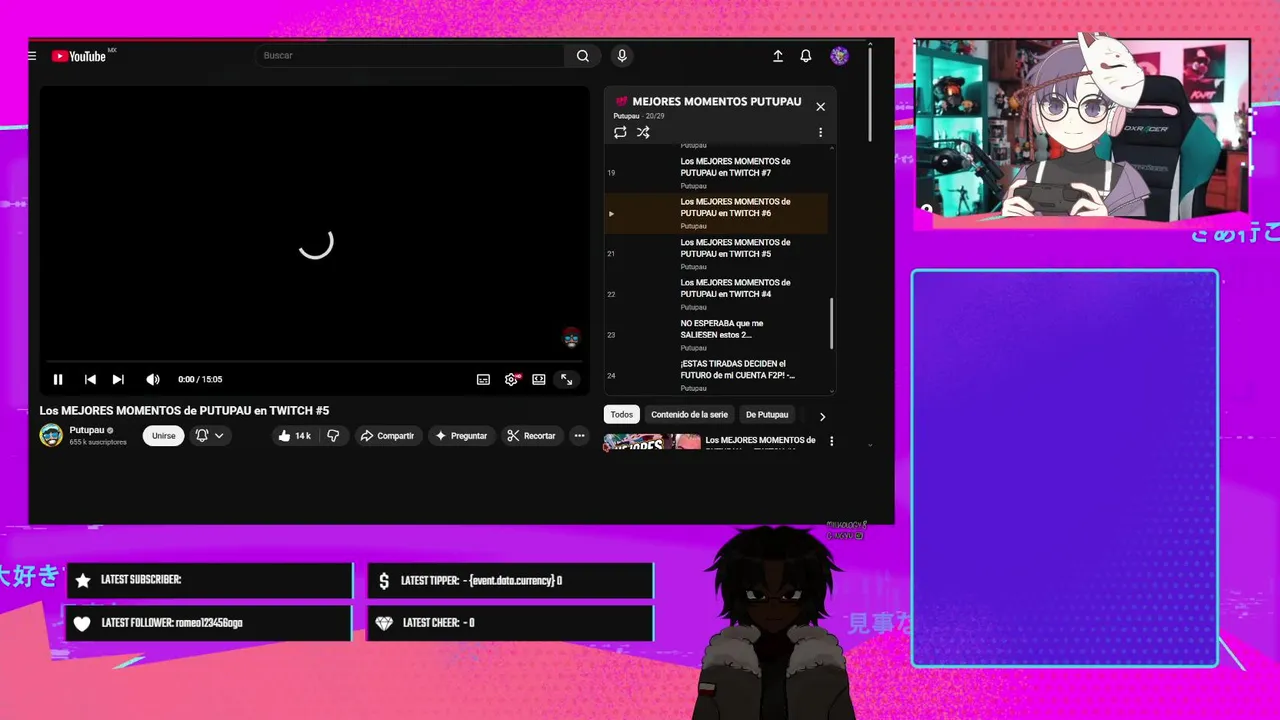Viewport: 1280px width, 720px height.
Task: Click the Preguntar ask button
Action: pos(461,436)
